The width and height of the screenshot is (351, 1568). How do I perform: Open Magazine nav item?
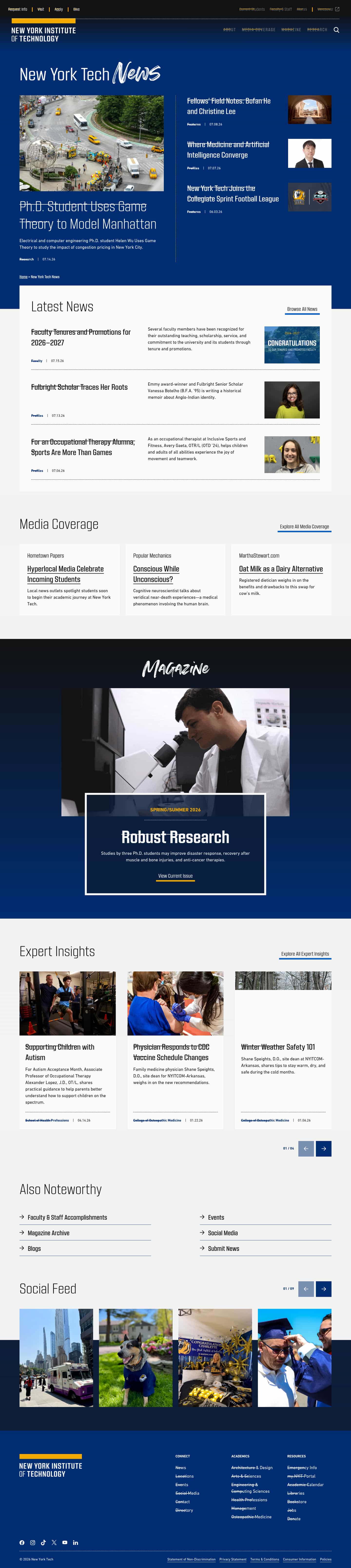click(291, 30)
